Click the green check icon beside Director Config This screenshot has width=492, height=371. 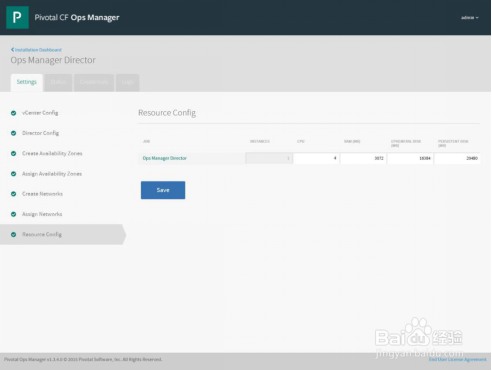13,133
